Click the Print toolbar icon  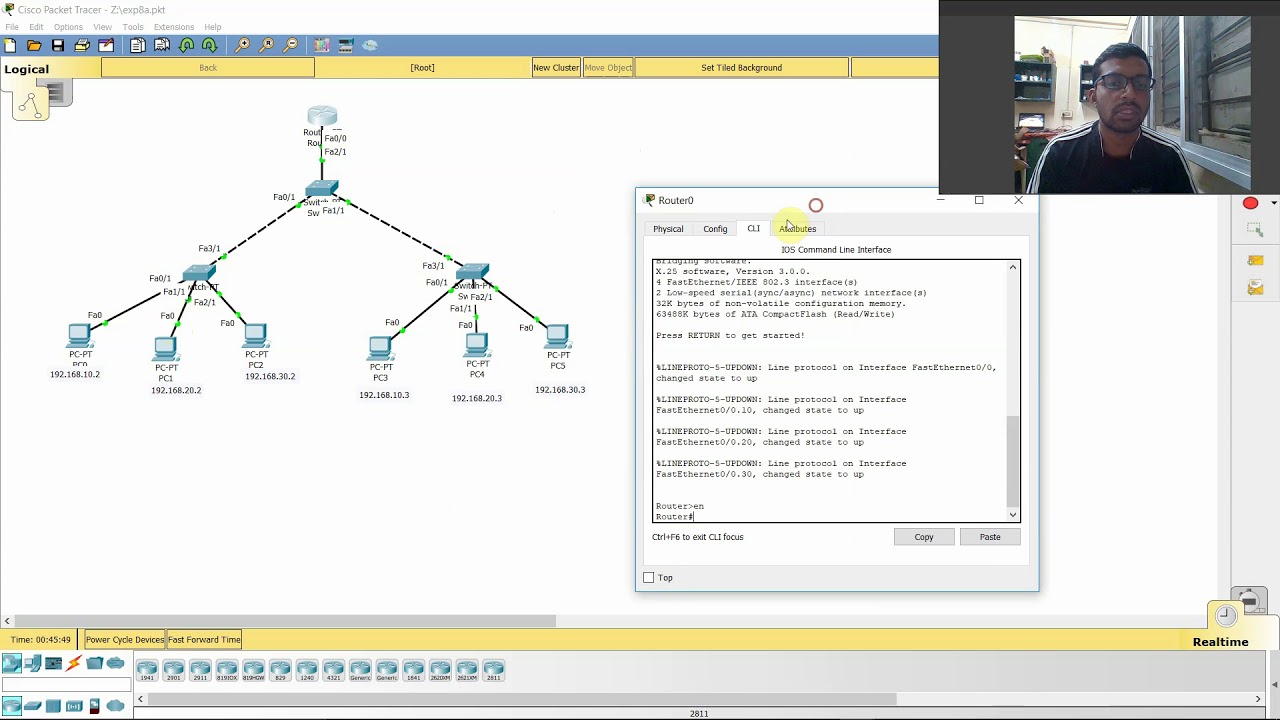click(x=82, y=45)
